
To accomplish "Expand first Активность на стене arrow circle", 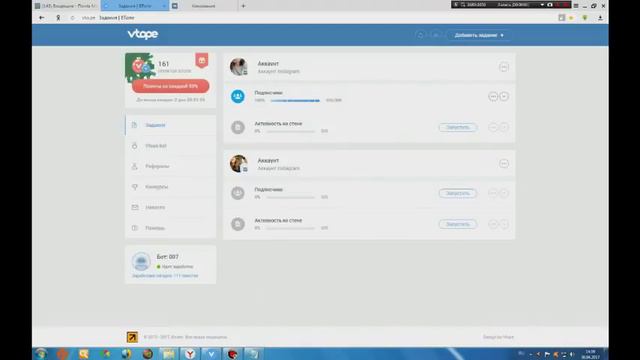I will coord(504,127).
